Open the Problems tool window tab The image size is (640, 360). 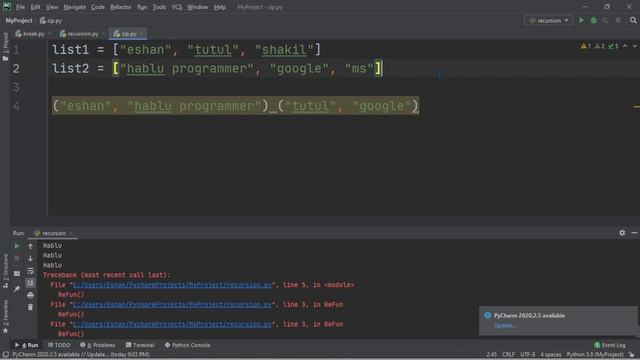98,345
